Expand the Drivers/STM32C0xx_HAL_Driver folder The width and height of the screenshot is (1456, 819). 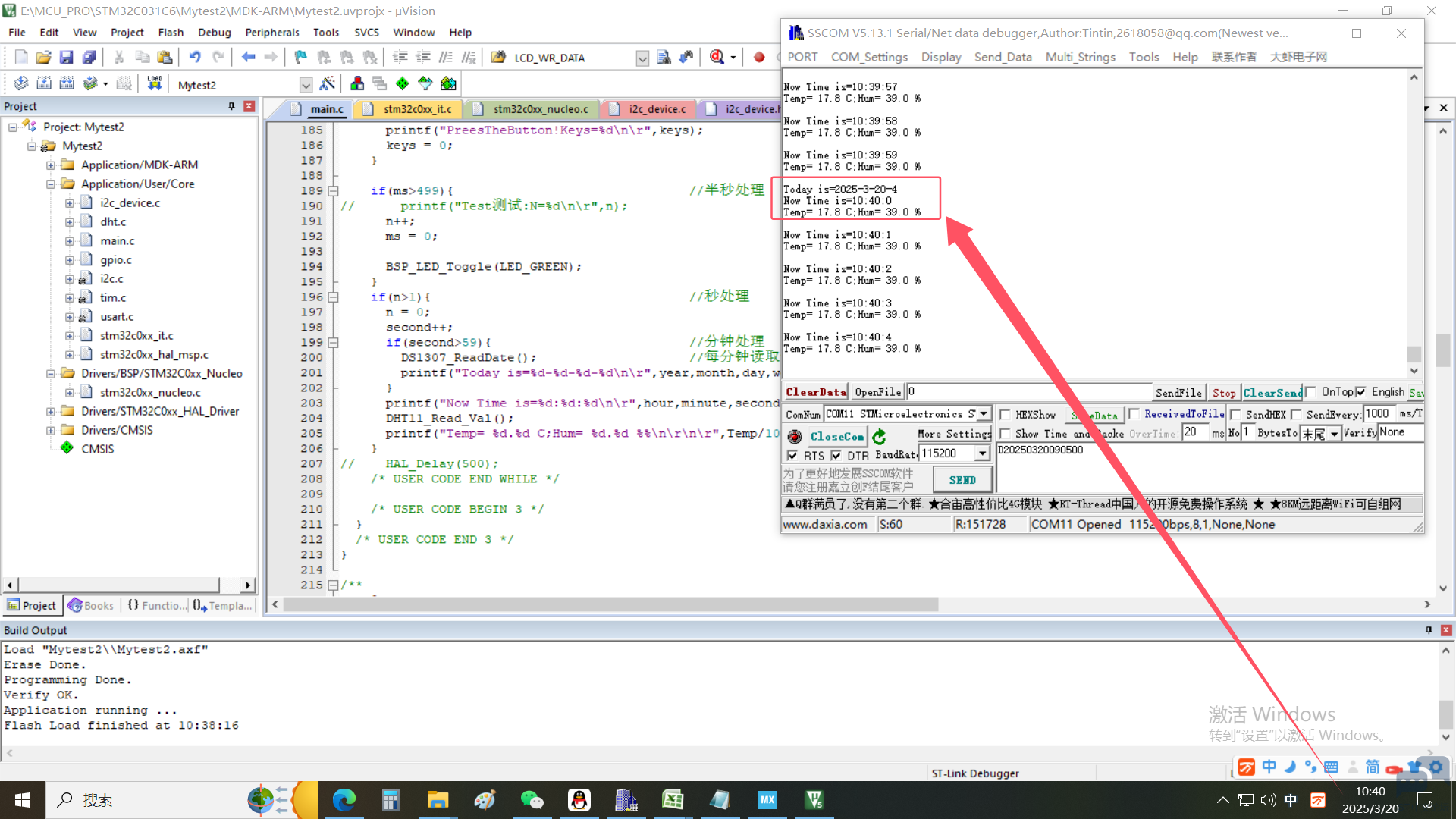tap(51, 412)
